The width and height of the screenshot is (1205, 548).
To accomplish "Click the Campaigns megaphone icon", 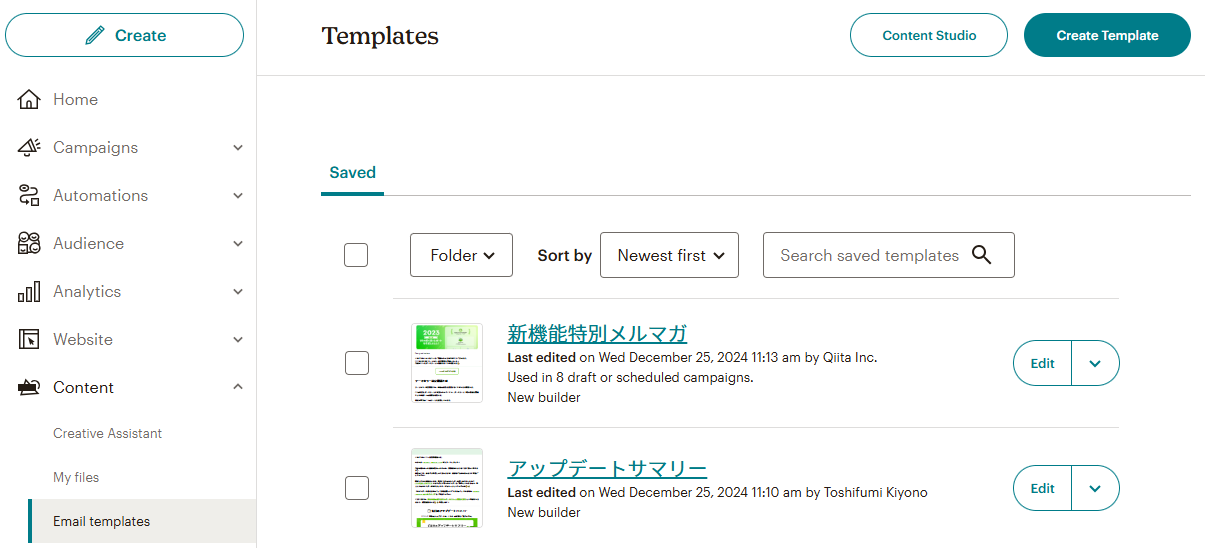I will tap(29, 147).
